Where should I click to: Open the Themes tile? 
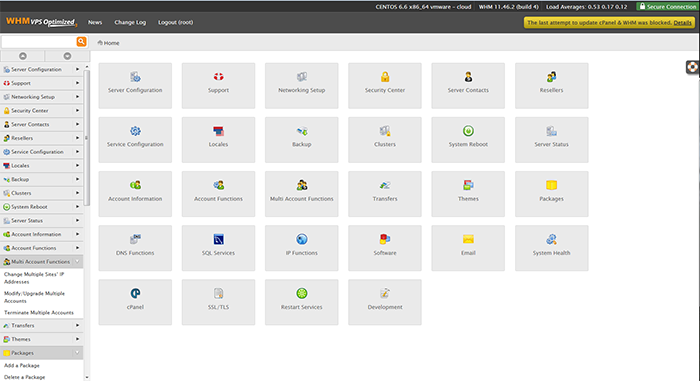(468, 194)
